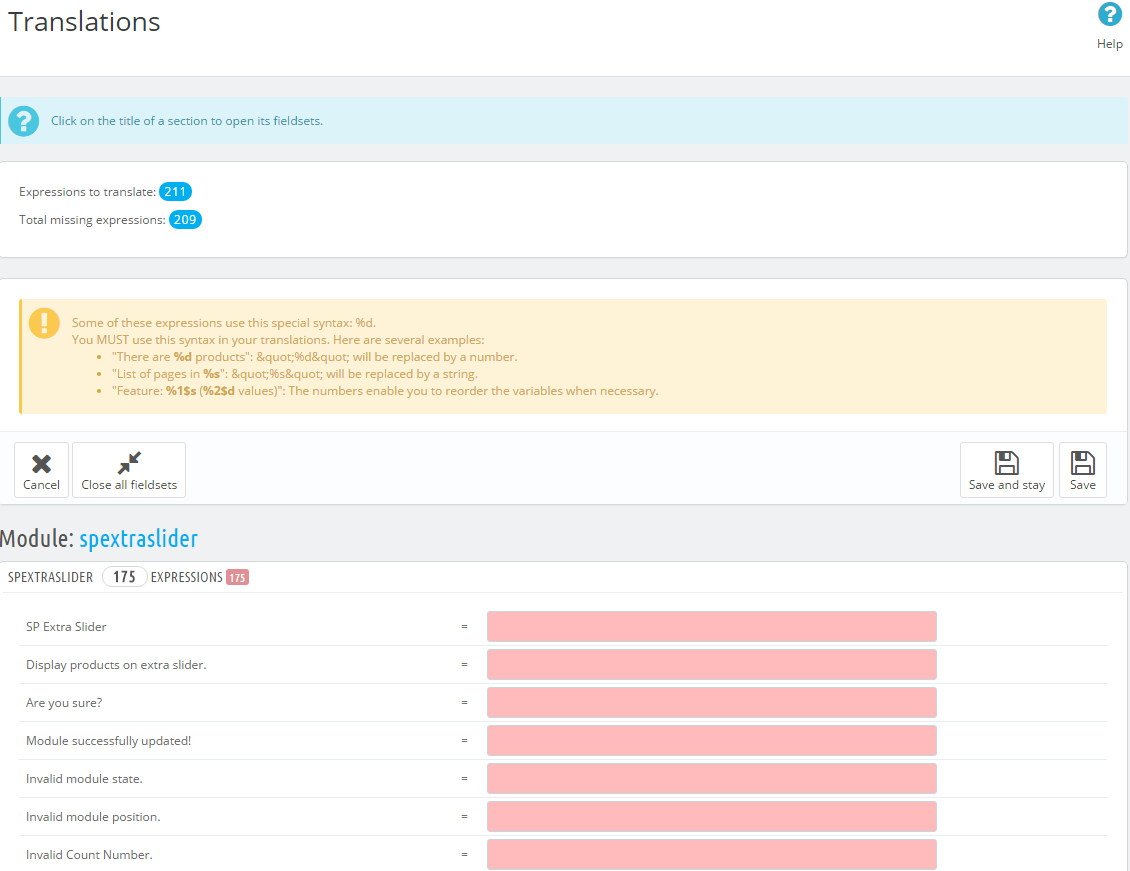This screenshot has height=871, width=1130.
Task: Focus the 'Display products on extra slider' field
Action: [x=711, y=665]
